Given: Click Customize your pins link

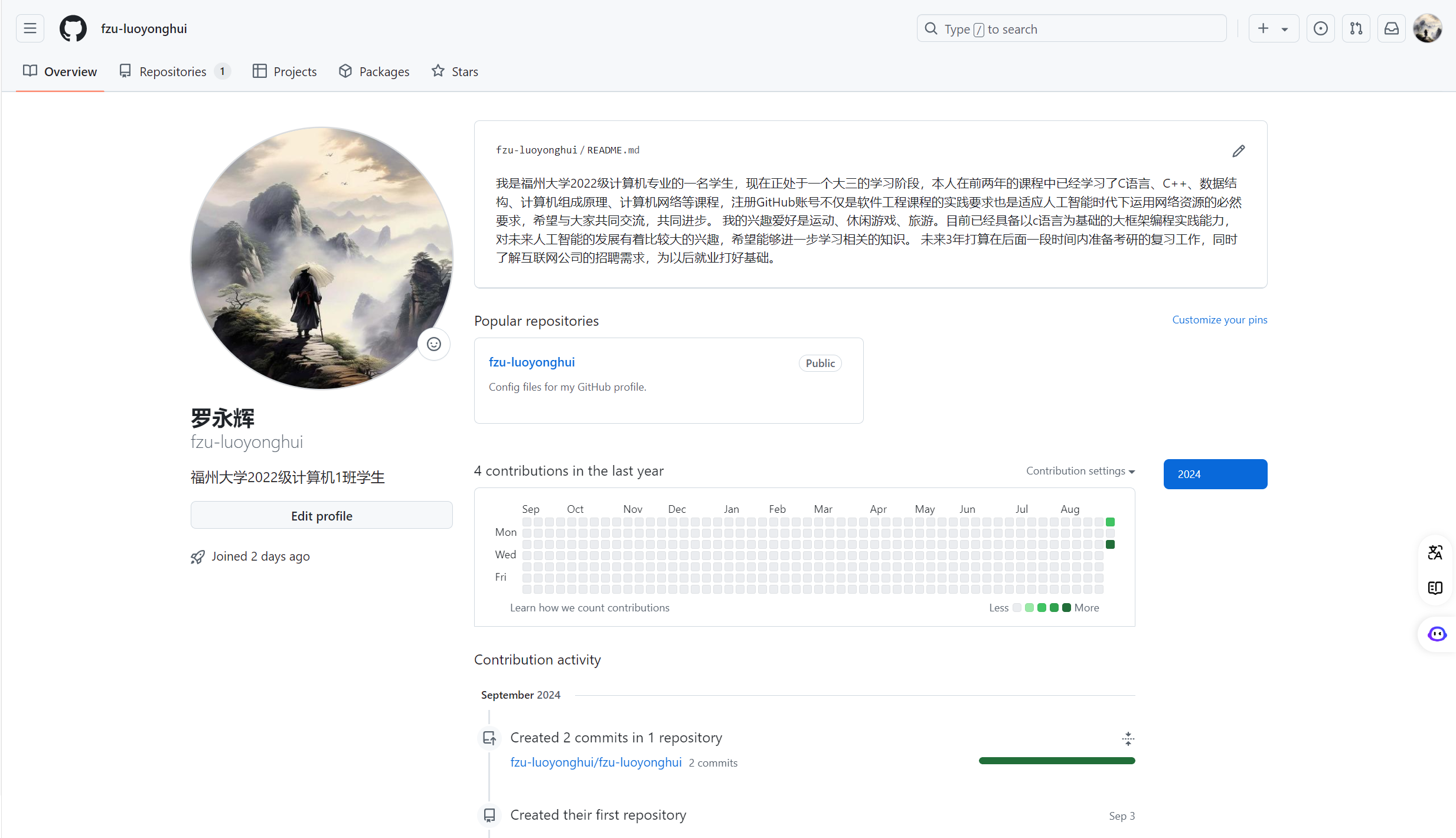Looking at the screenshot, I should point(1220,320).
